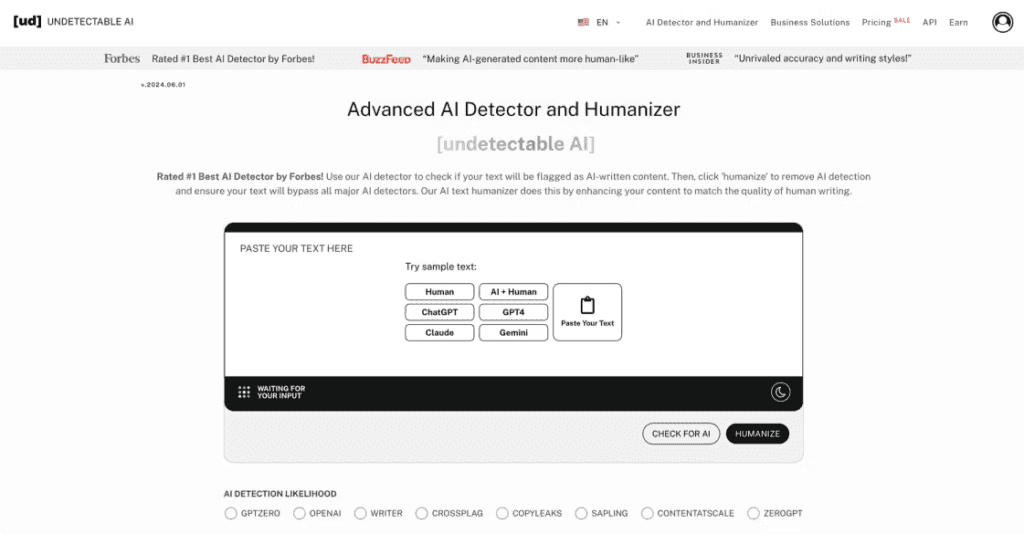Open the Earn menu link

(x=958, y=22)
